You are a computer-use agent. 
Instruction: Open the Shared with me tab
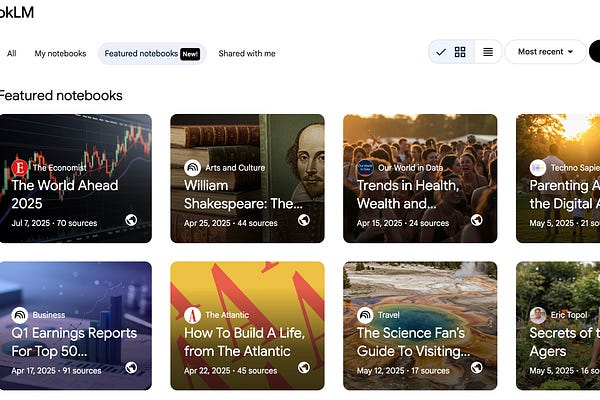[247, 54]
